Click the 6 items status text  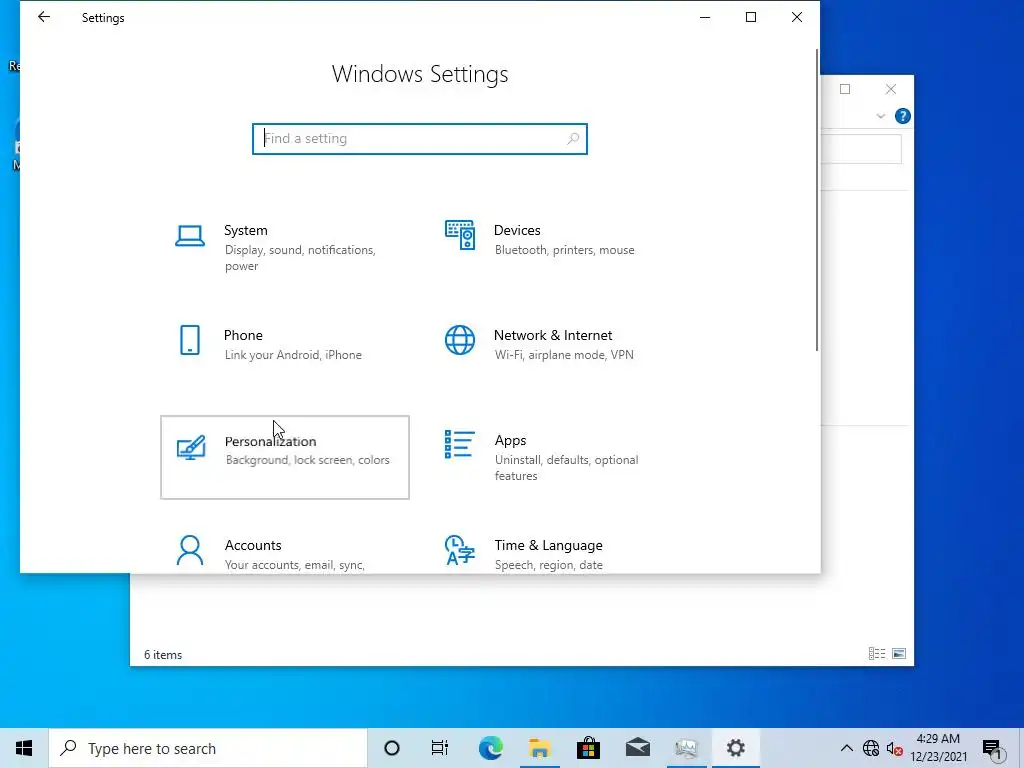[x=163, y=654]
